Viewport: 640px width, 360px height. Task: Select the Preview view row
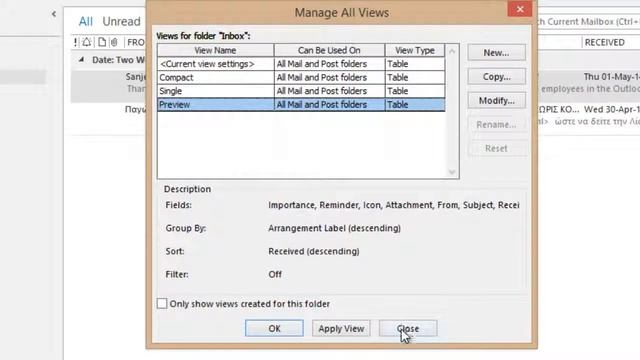tap(301, 104)
